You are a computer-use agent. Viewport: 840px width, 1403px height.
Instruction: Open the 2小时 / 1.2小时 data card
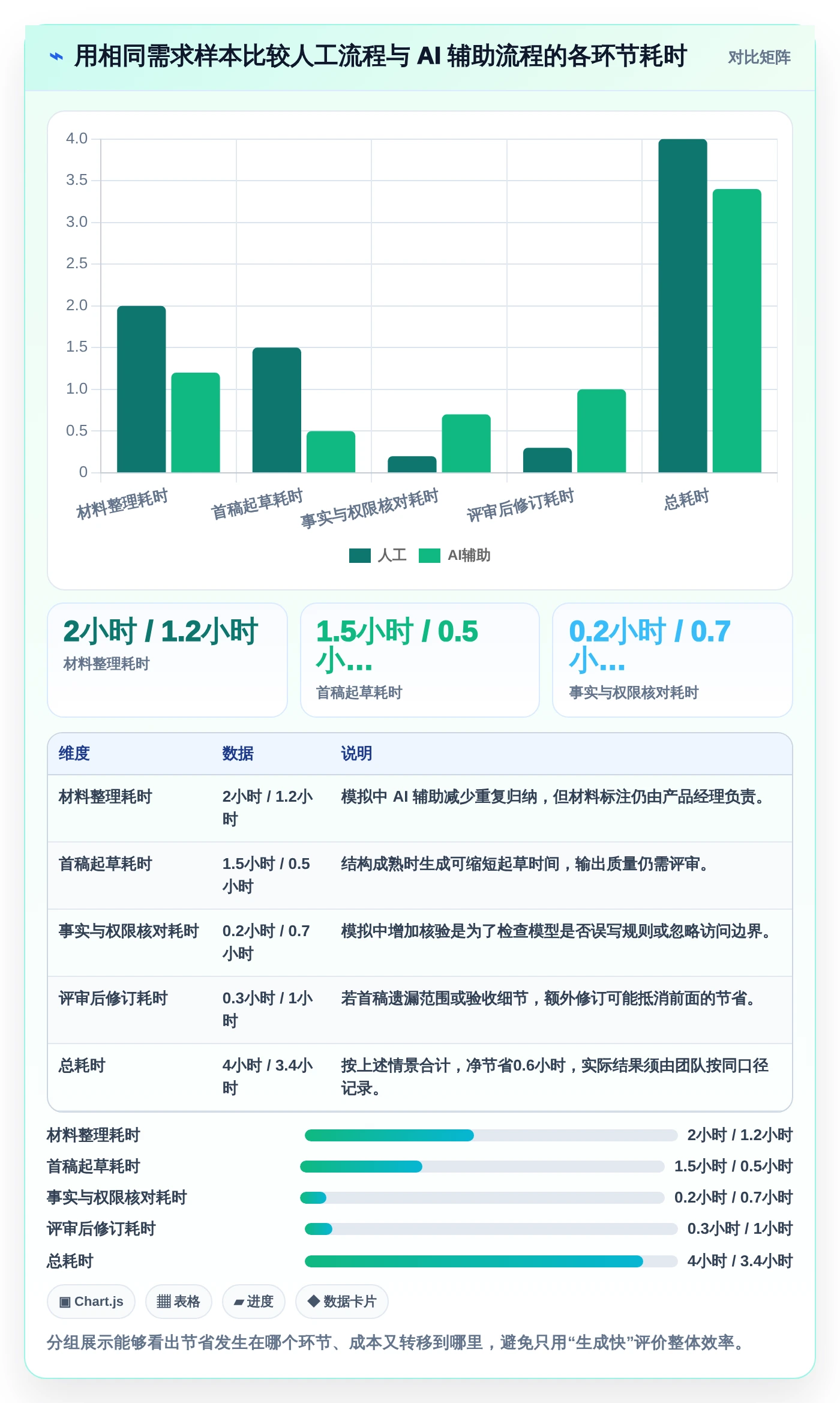[x=167, y=660]
